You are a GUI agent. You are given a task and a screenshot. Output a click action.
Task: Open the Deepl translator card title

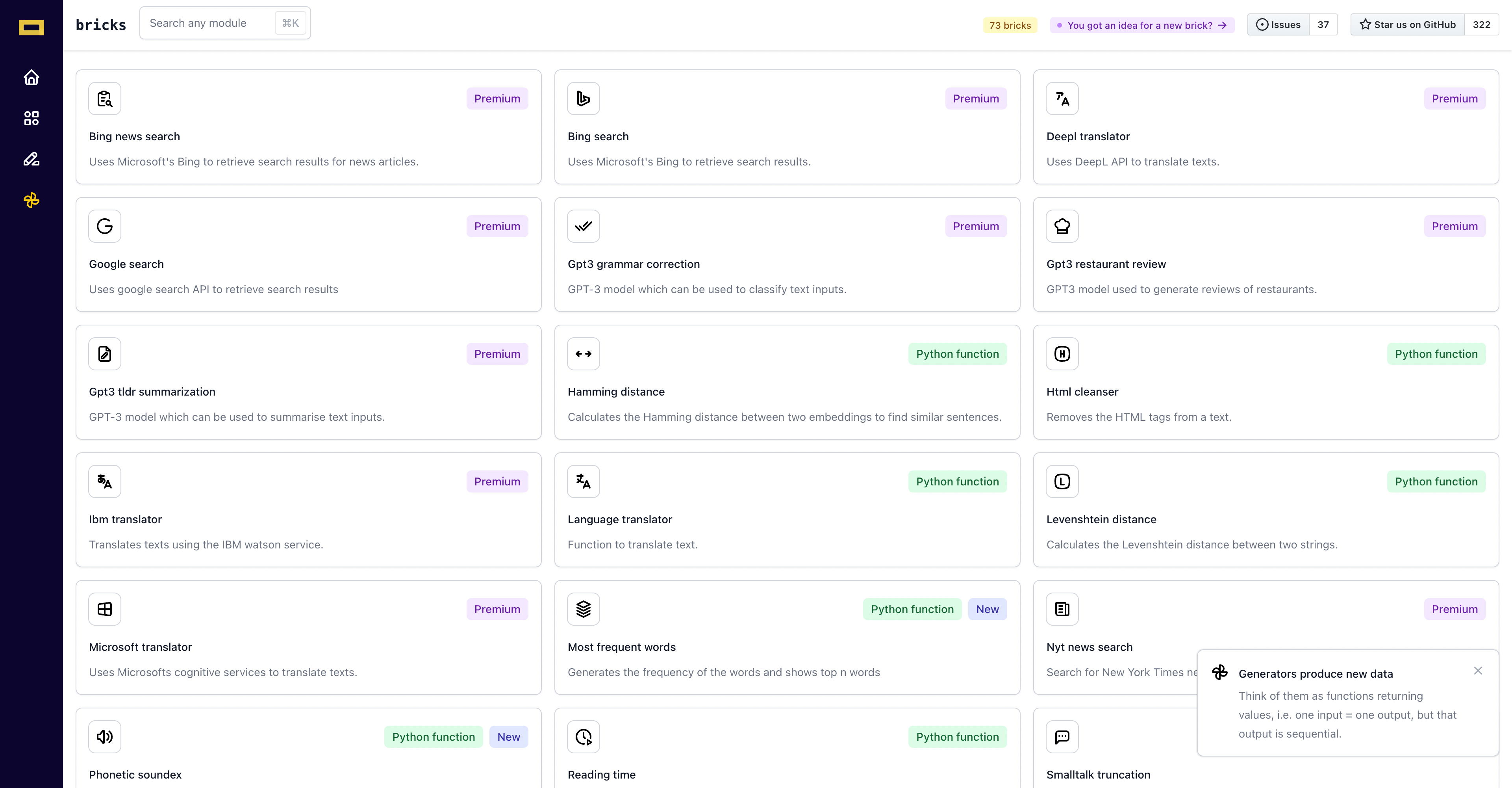pyautogui.click(x=1088, y=136)
